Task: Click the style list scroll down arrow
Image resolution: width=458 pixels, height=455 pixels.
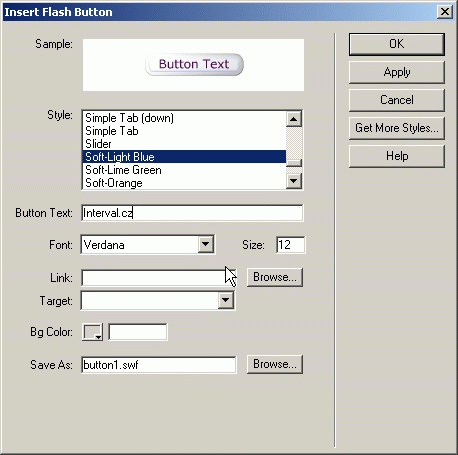Action: point(294,181)
